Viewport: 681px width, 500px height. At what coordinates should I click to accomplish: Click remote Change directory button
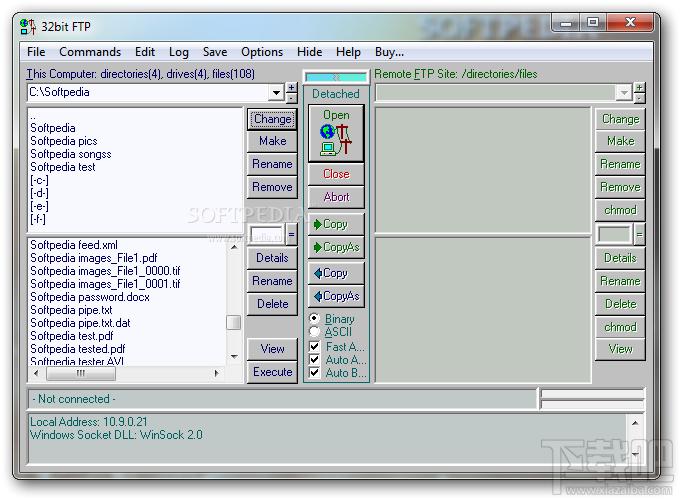click(620, 119)
